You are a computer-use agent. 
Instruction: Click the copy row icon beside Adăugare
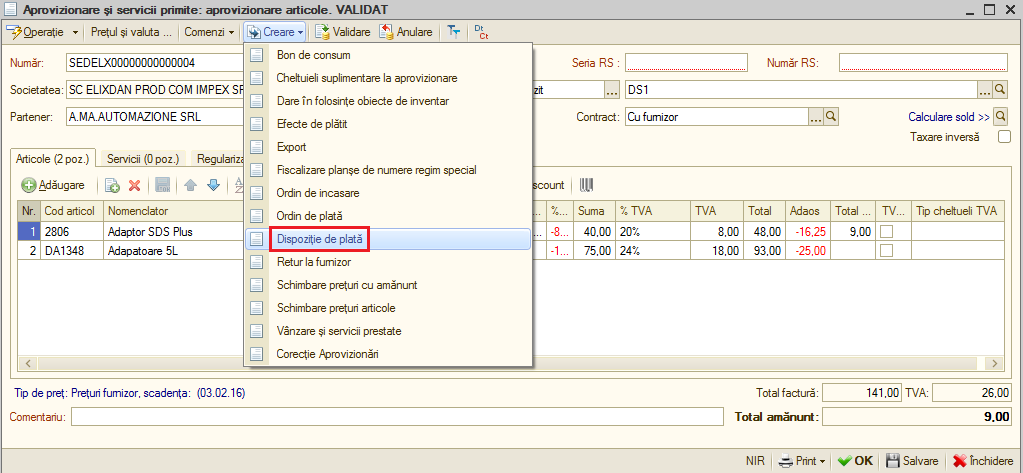[x=112, y=185]
